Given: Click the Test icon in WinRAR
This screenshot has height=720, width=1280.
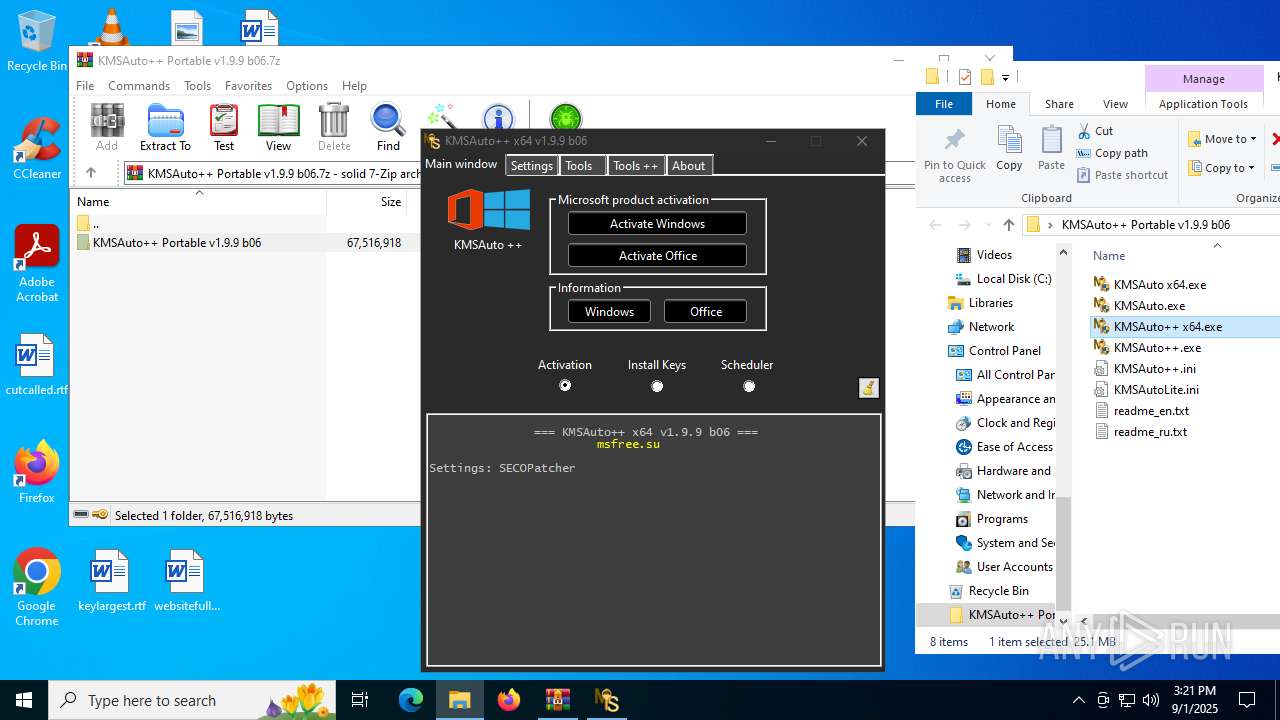Looking at the screenshot, I should pos(224,127).
